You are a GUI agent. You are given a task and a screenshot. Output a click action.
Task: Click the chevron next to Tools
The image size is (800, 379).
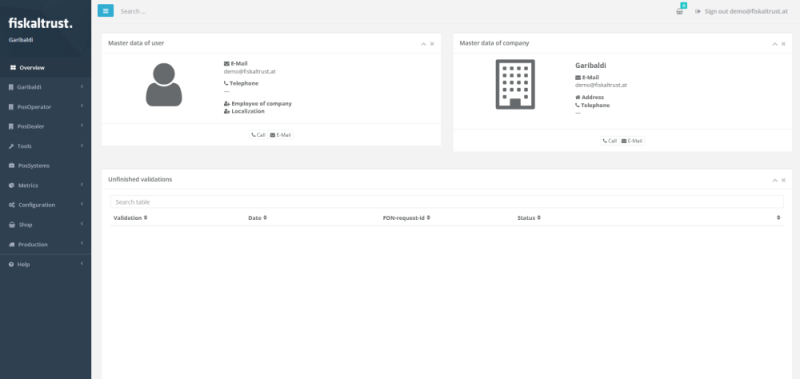[x=82, y=145]
